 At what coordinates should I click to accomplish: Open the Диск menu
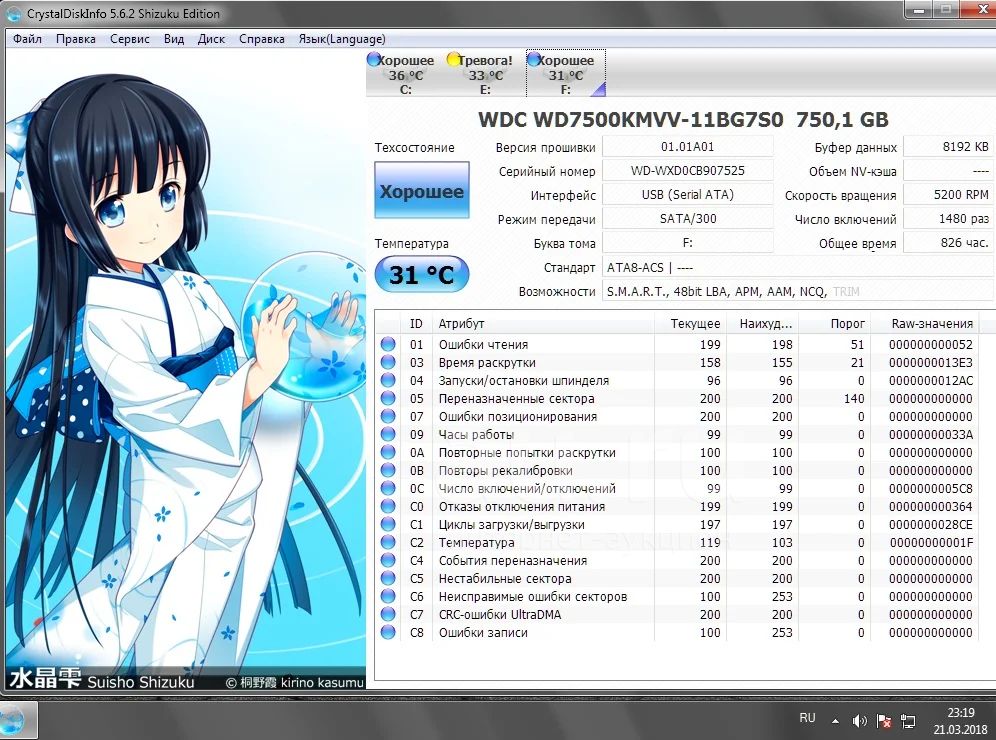[211, 39]
